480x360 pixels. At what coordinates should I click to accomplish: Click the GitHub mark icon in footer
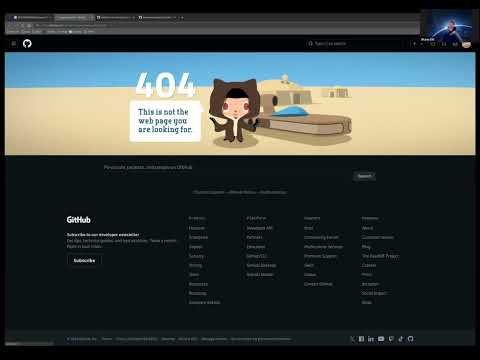click(x=410, y=339)
